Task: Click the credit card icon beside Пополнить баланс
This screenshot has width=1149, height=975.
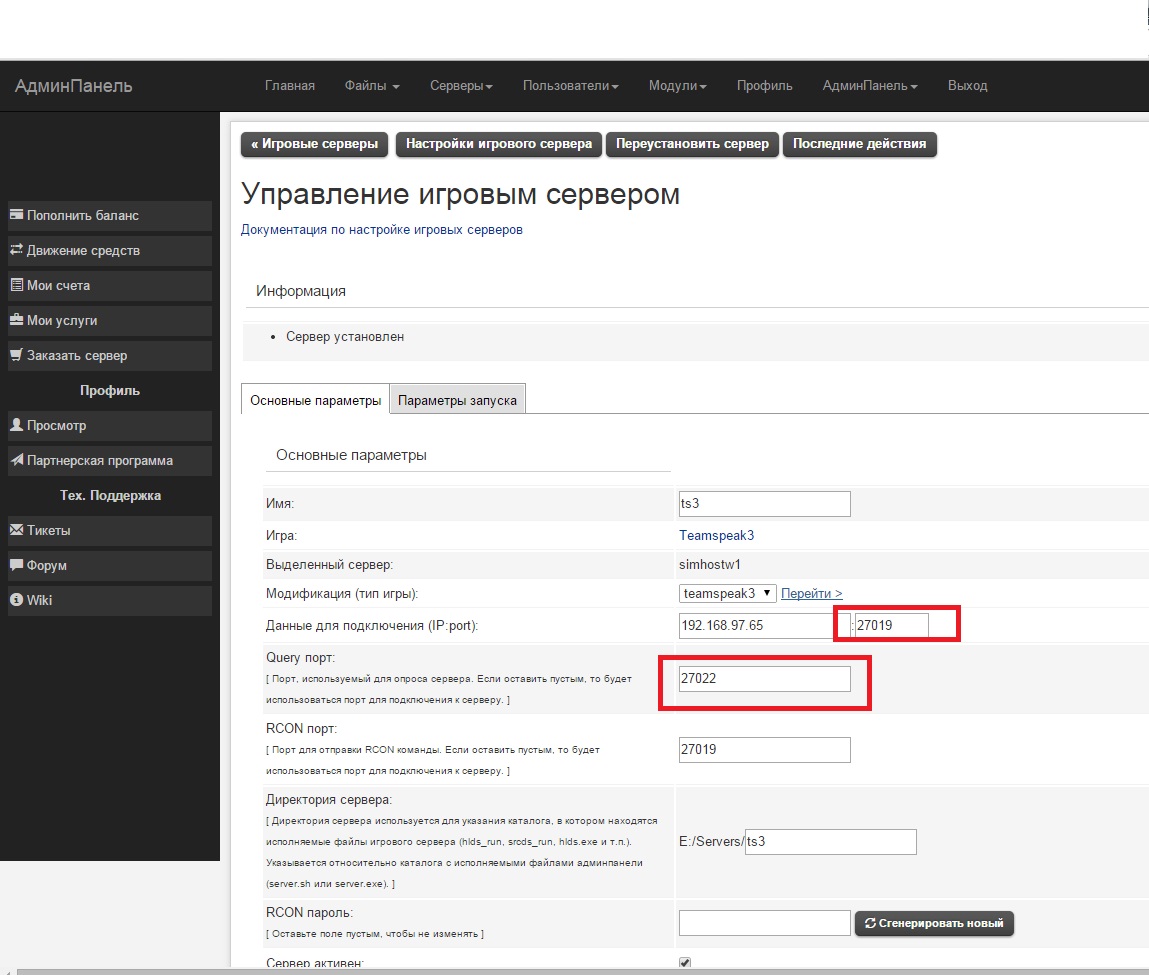Action: click(x=16, y=215)
